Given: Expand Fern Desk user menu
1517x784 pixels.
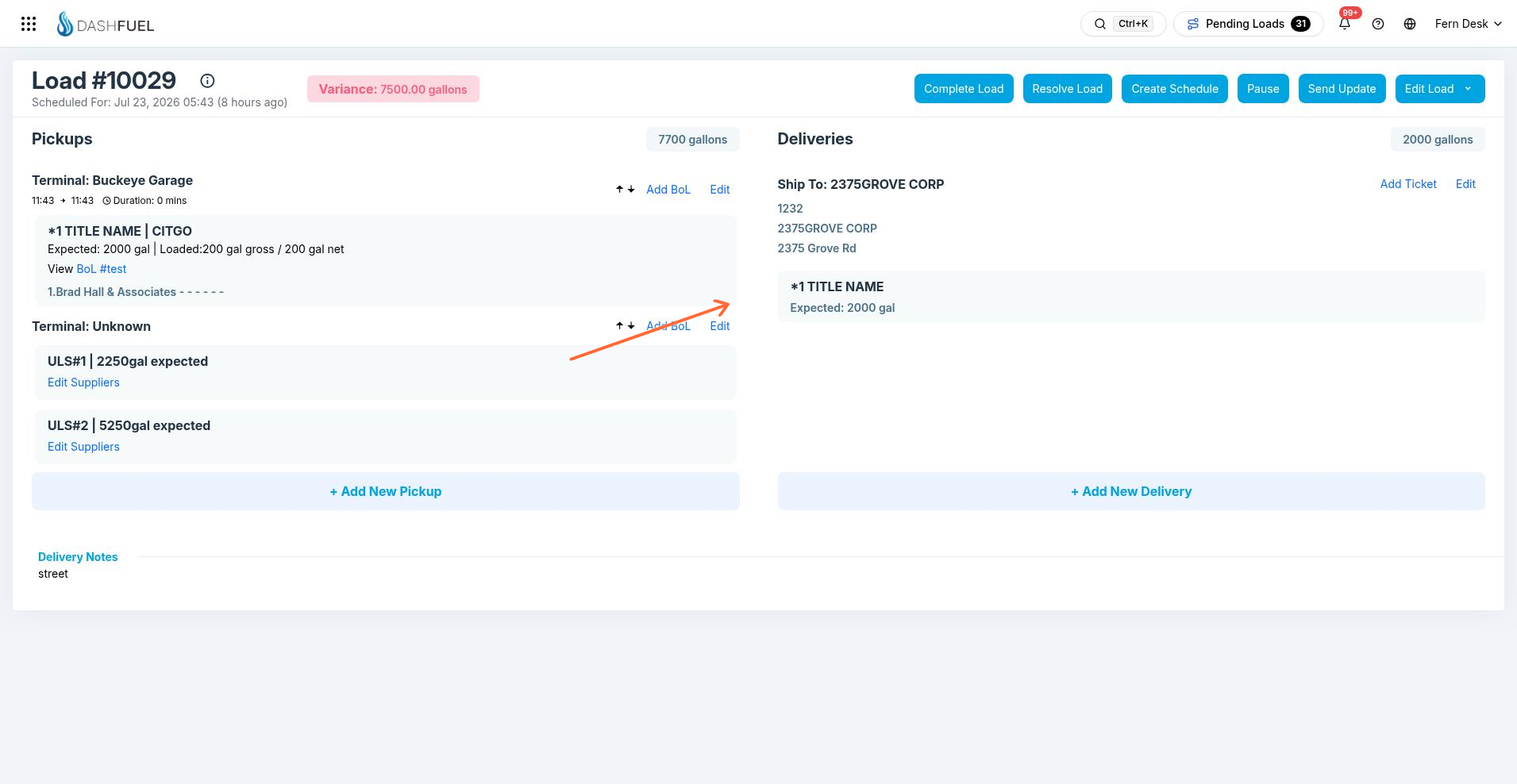Looking at the screenshot, I should (1469, 24).
